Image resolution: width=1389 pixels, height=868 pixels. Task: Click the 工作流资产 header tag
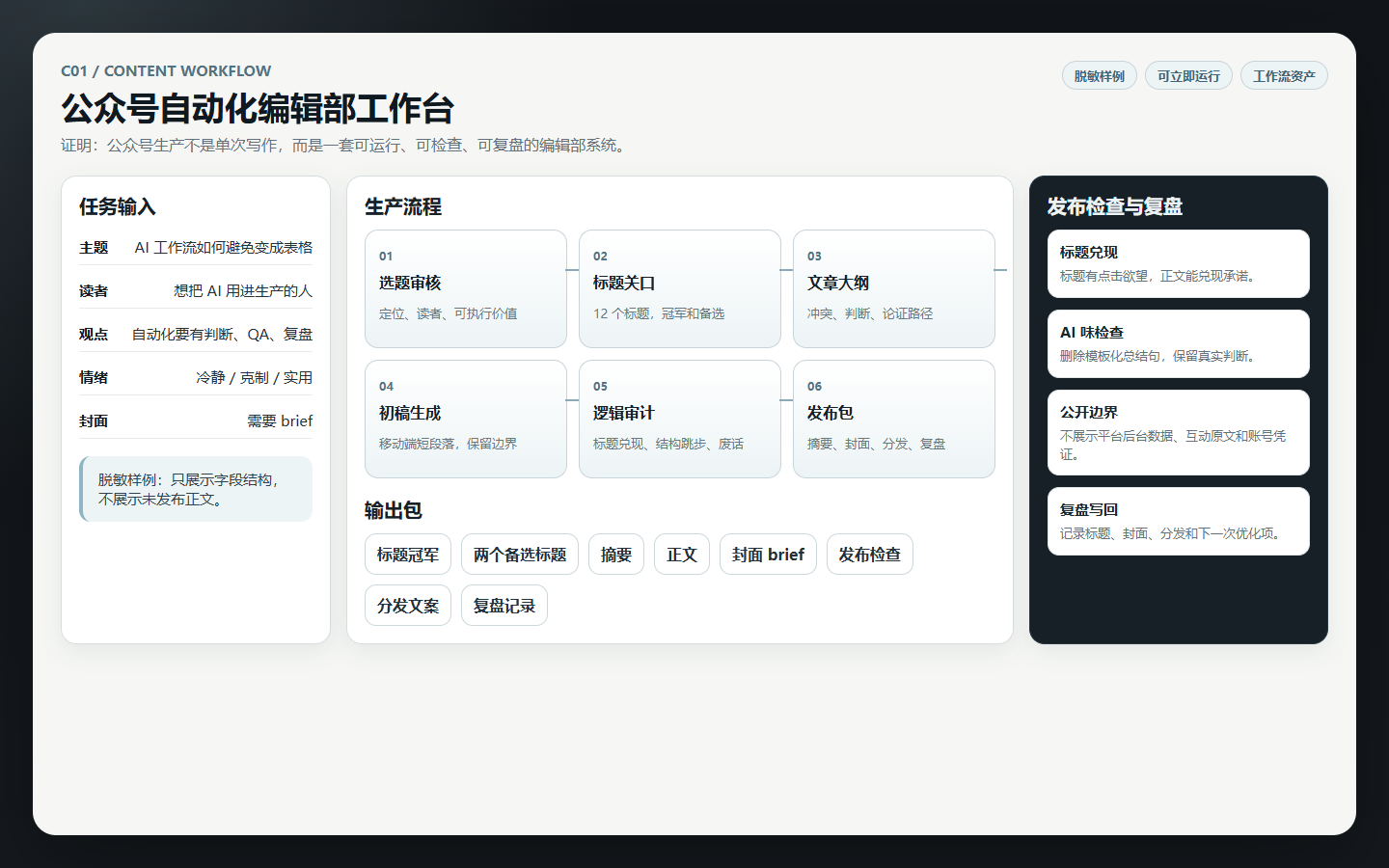click(1284, 76)
